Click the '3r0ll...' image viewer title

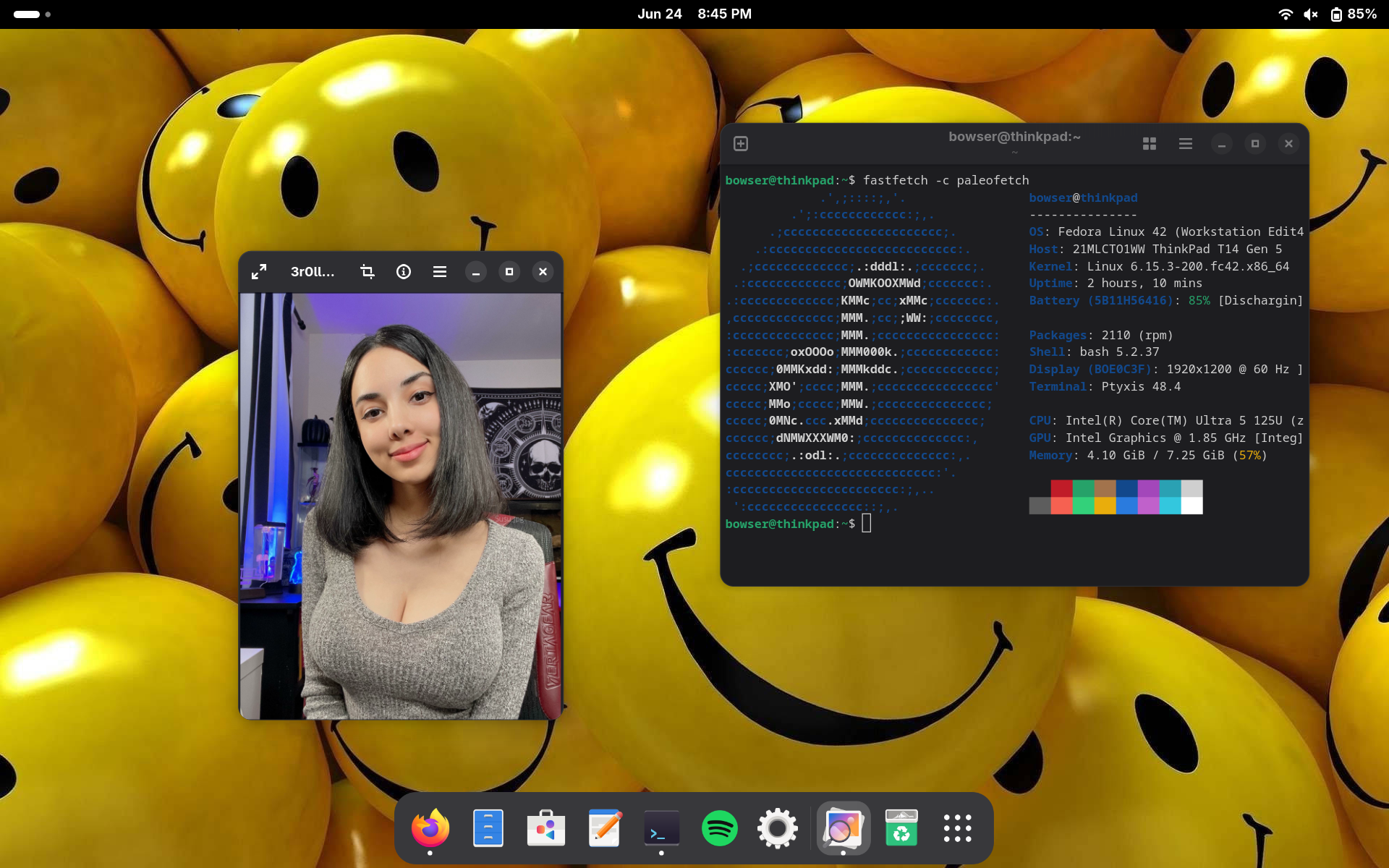pyautogui.click(x=313, y=272)
